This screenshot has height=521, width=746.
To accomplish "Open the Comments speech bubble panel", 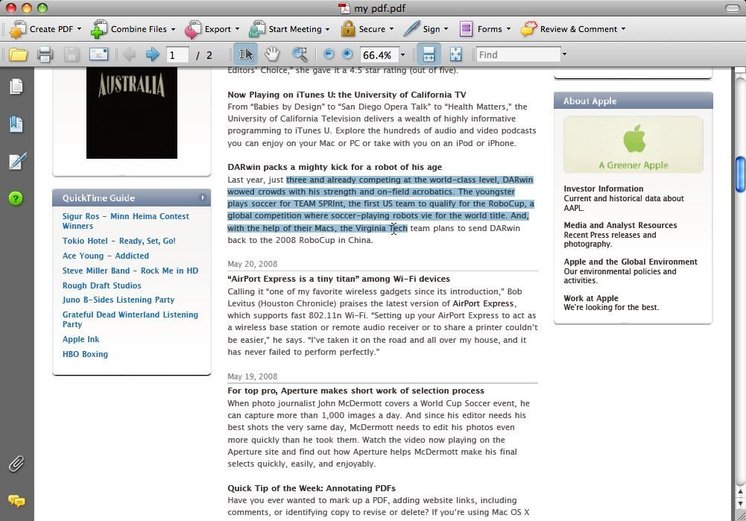I will pyautogui.click(x=17, y=501).
